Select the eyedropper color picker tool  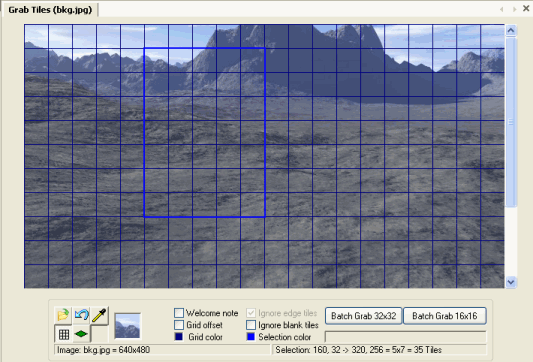[x=100, y=315]
